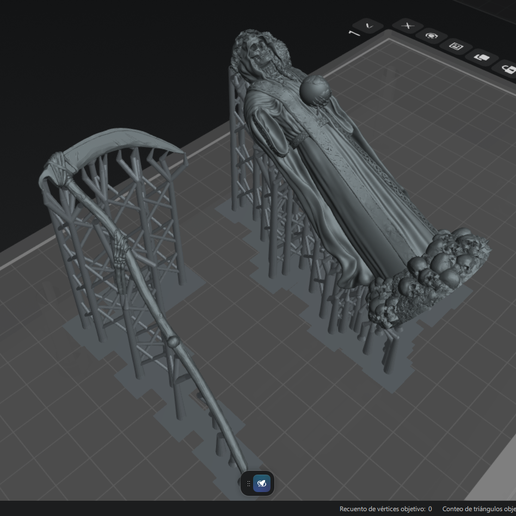
Task: Click the 'Conteo de triángulos' status text
Action: [x=479, y=509]
